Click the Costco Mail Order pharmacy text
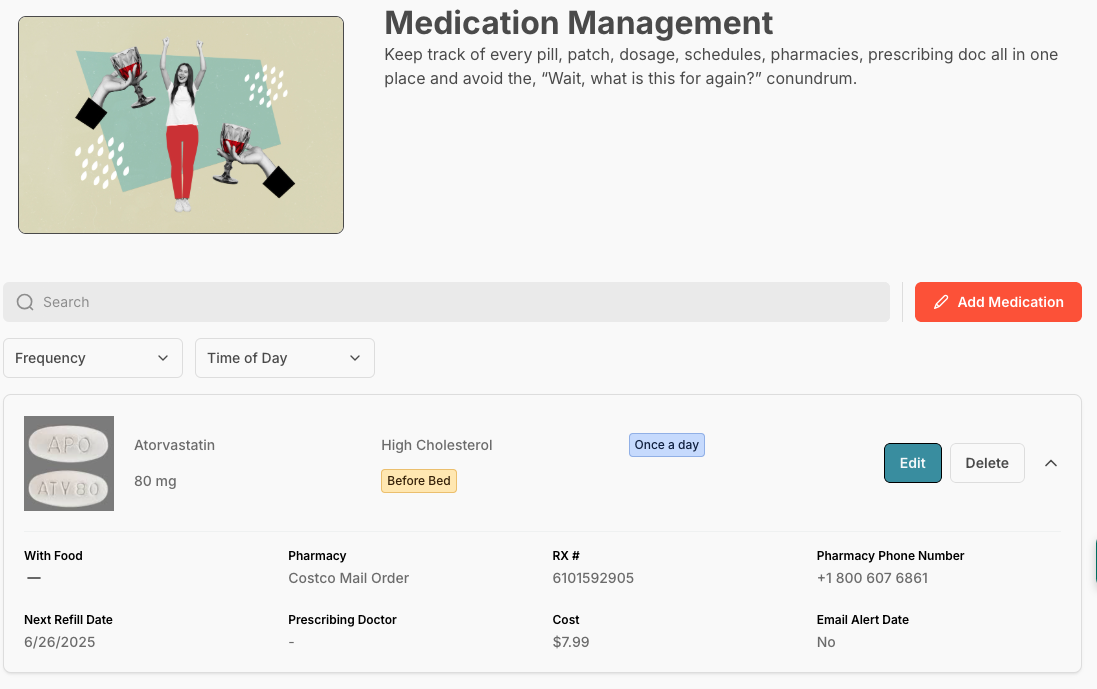 point(348,578)
